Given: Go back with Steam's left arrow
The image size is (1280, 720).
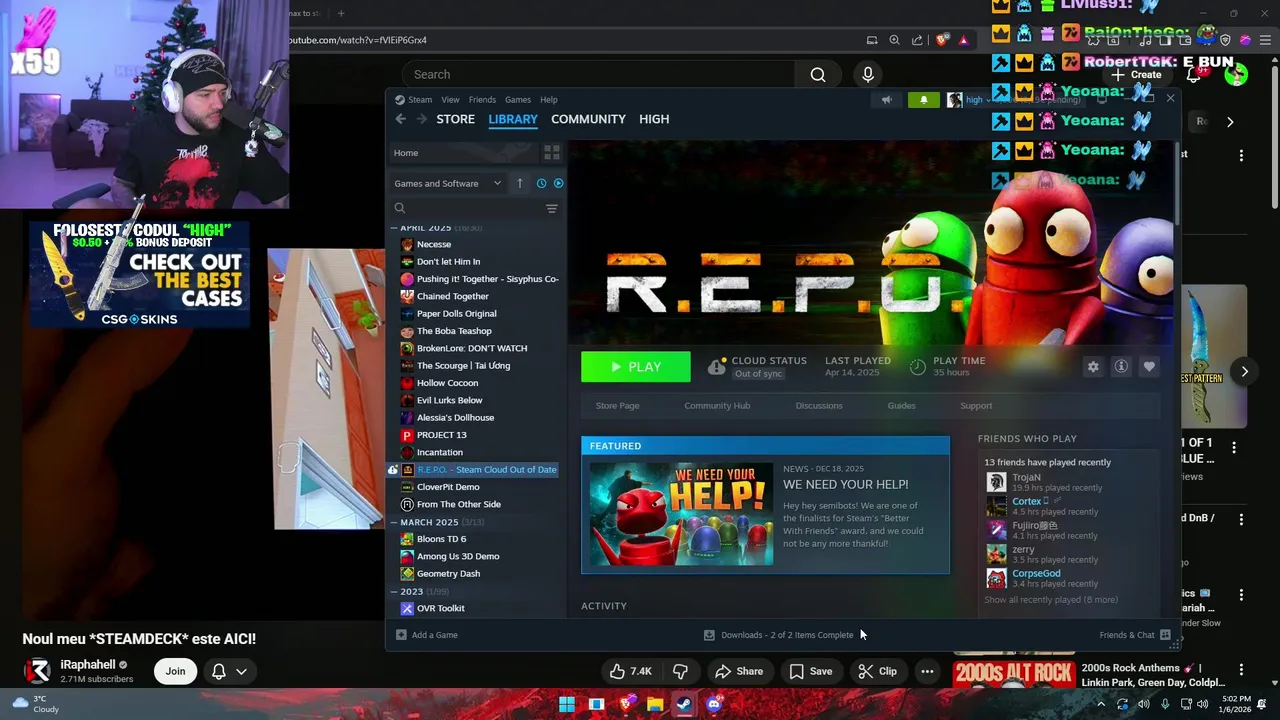Looking at the screenshot, I should (400, 119).
